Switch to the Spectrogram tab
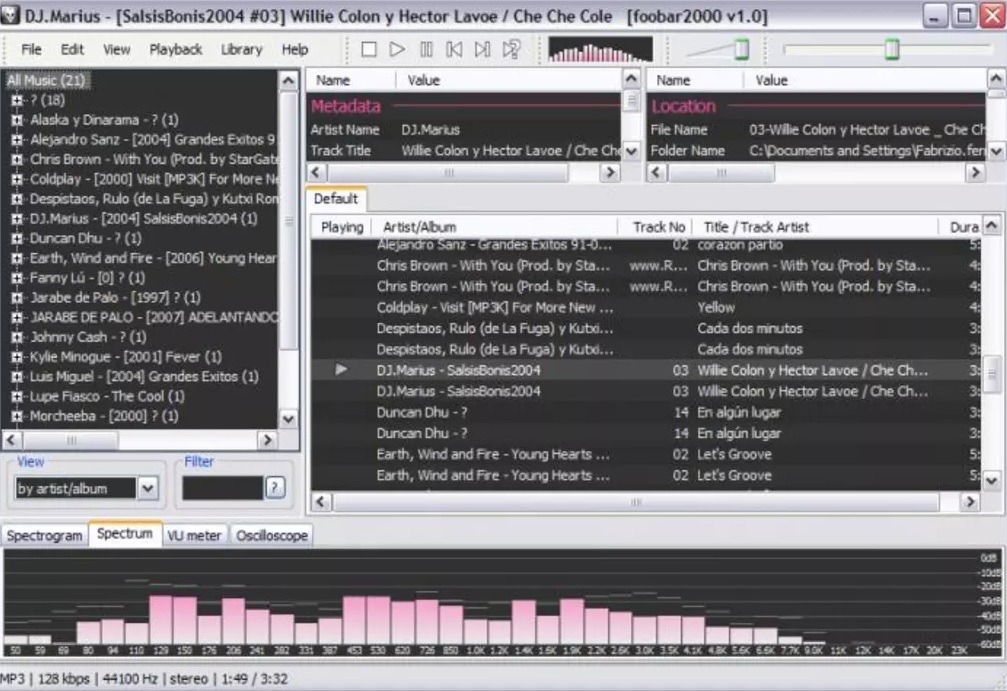This screenshot has width=1007, height=691. (44, 535)
